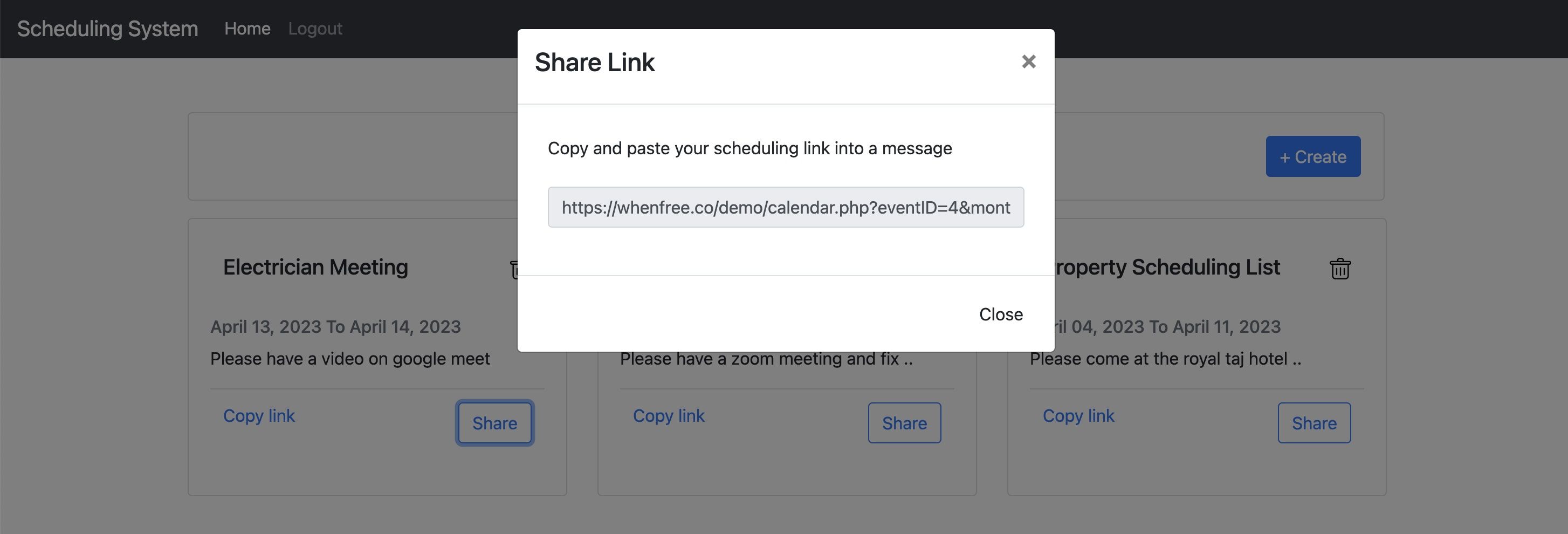Click the Share Link dialog heading
Screen dimensions: 1568x534
coord(594,63)
